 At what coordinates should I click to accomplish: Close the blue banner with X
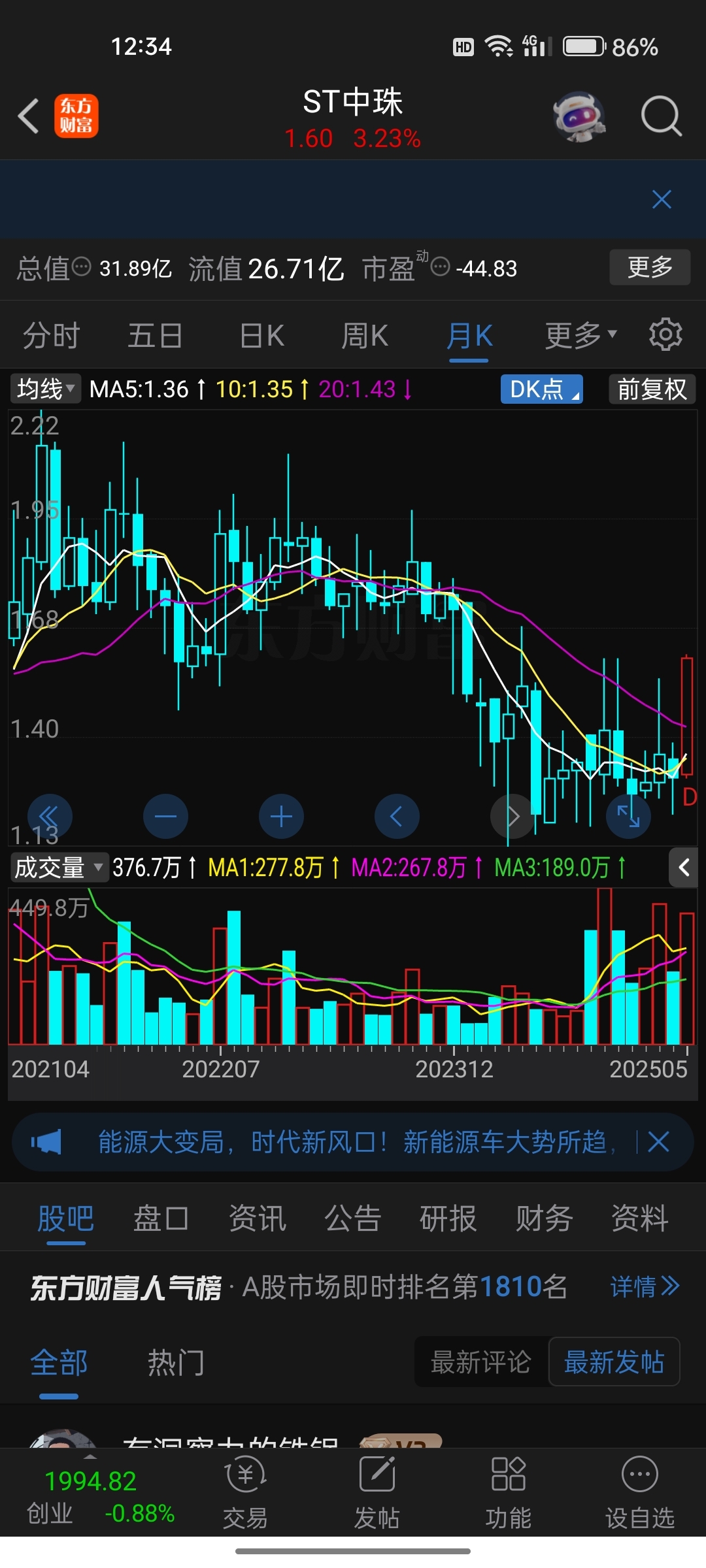tap(662, 199)
